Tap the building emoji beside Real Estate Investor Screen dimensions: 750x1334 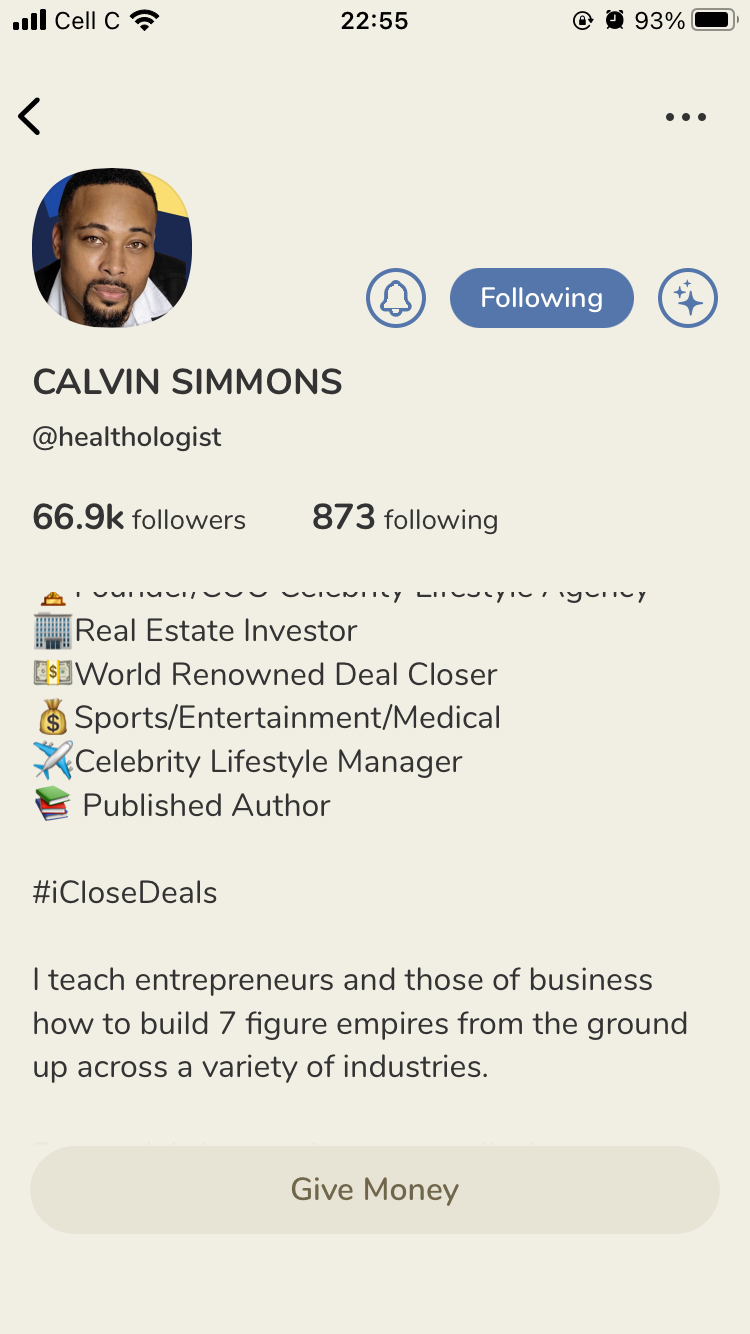pyautogui.click(x=52, y=631)
